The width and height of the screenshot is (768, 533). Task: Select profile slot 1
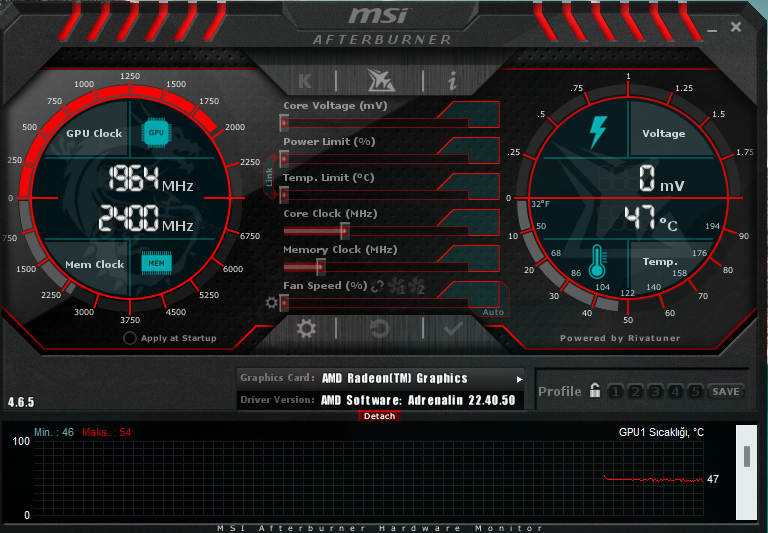coord(616,391)
